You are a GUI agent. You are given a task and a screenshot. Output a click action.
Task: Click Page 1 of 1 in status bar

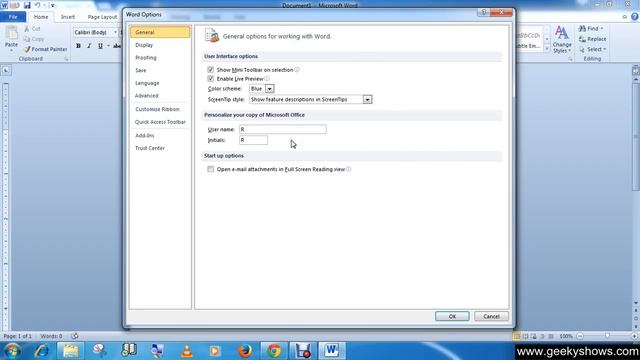[18, 336]
